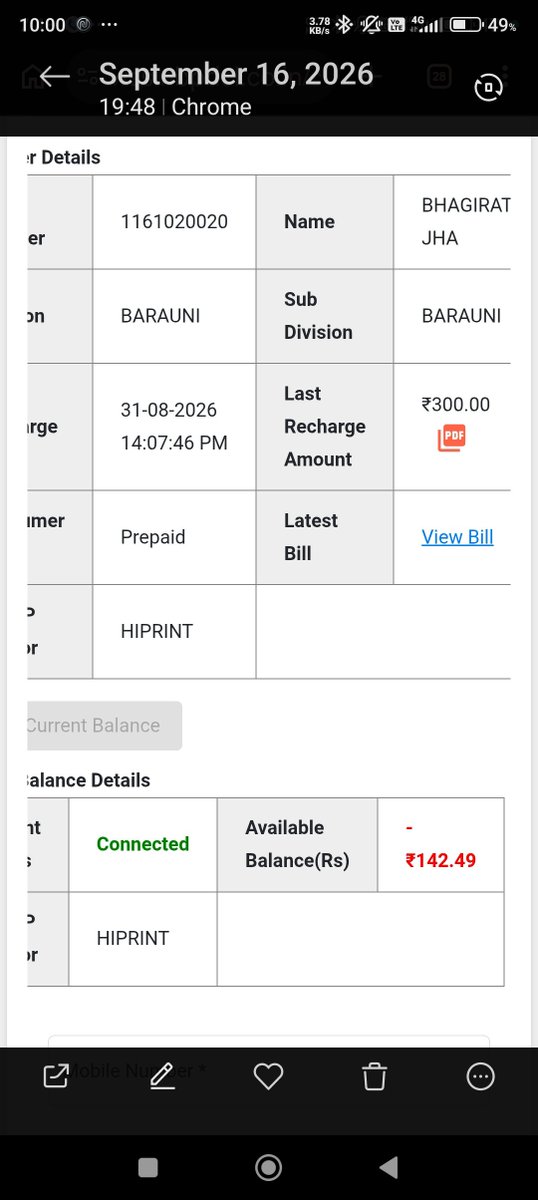
Task: Tap the square recent apps button
Action: (x=148, y=1167)
